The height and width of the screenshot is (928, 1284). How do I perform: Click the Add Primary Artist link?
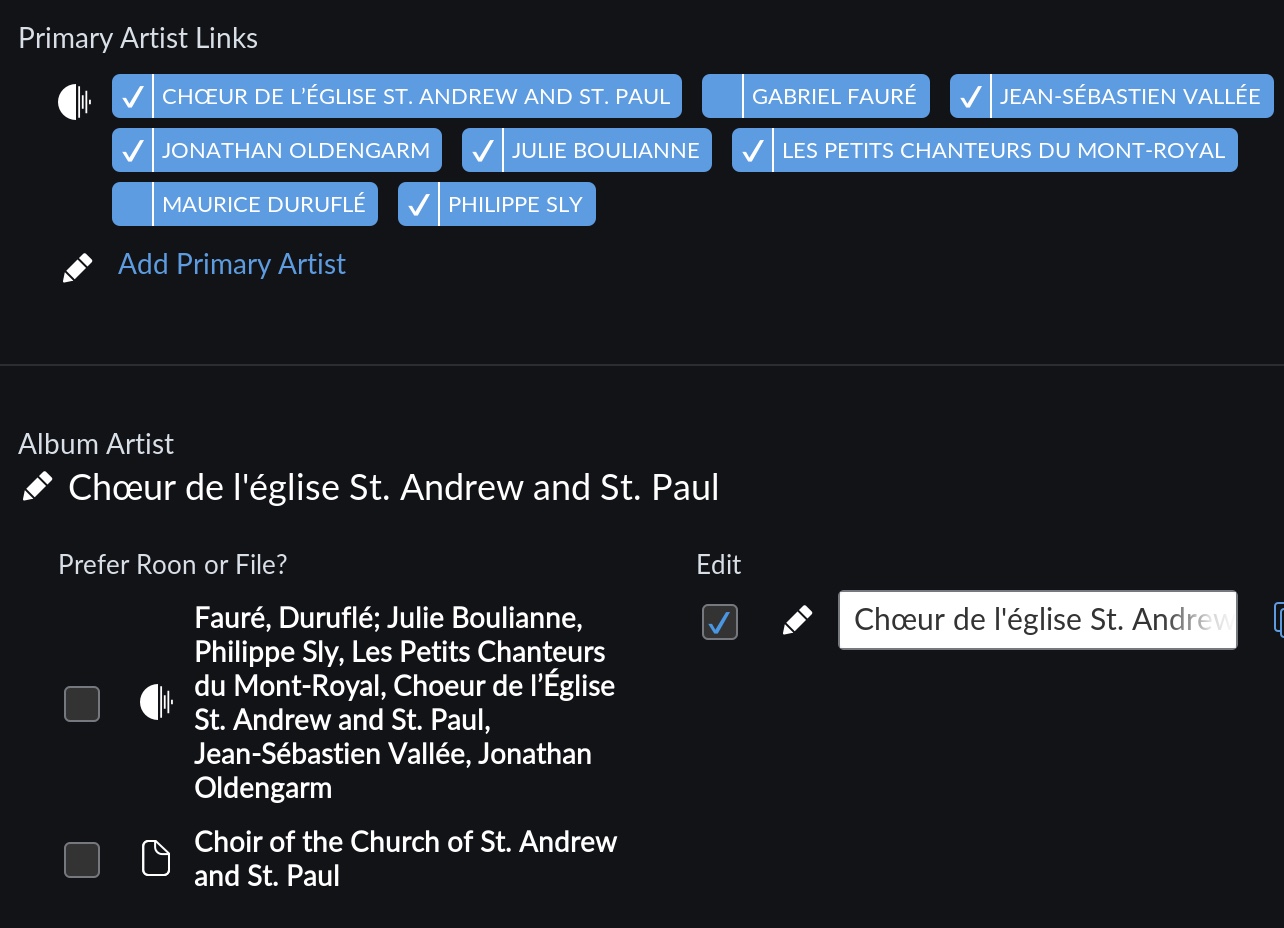pos(232,264)
